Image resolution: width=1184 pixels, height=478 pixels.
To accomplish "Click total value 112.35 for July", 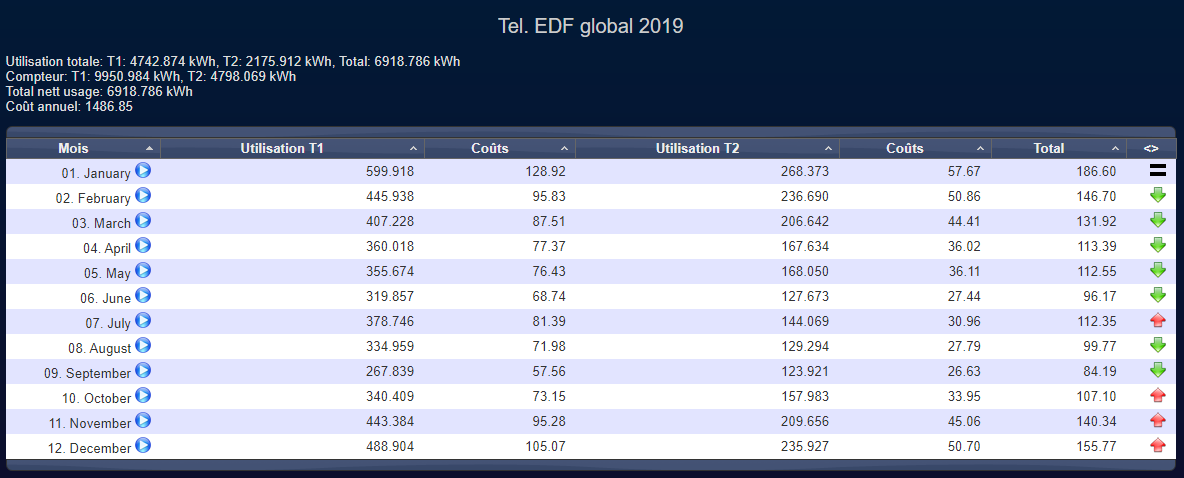I will click(x=1096, y=321).
